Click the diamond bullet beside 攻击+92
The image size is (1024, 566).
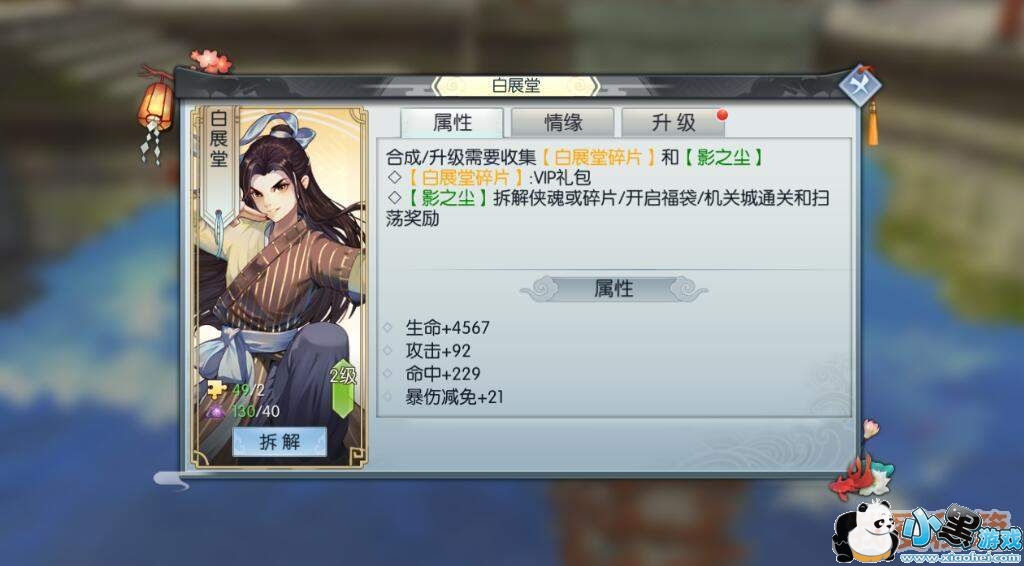(387, 351)
